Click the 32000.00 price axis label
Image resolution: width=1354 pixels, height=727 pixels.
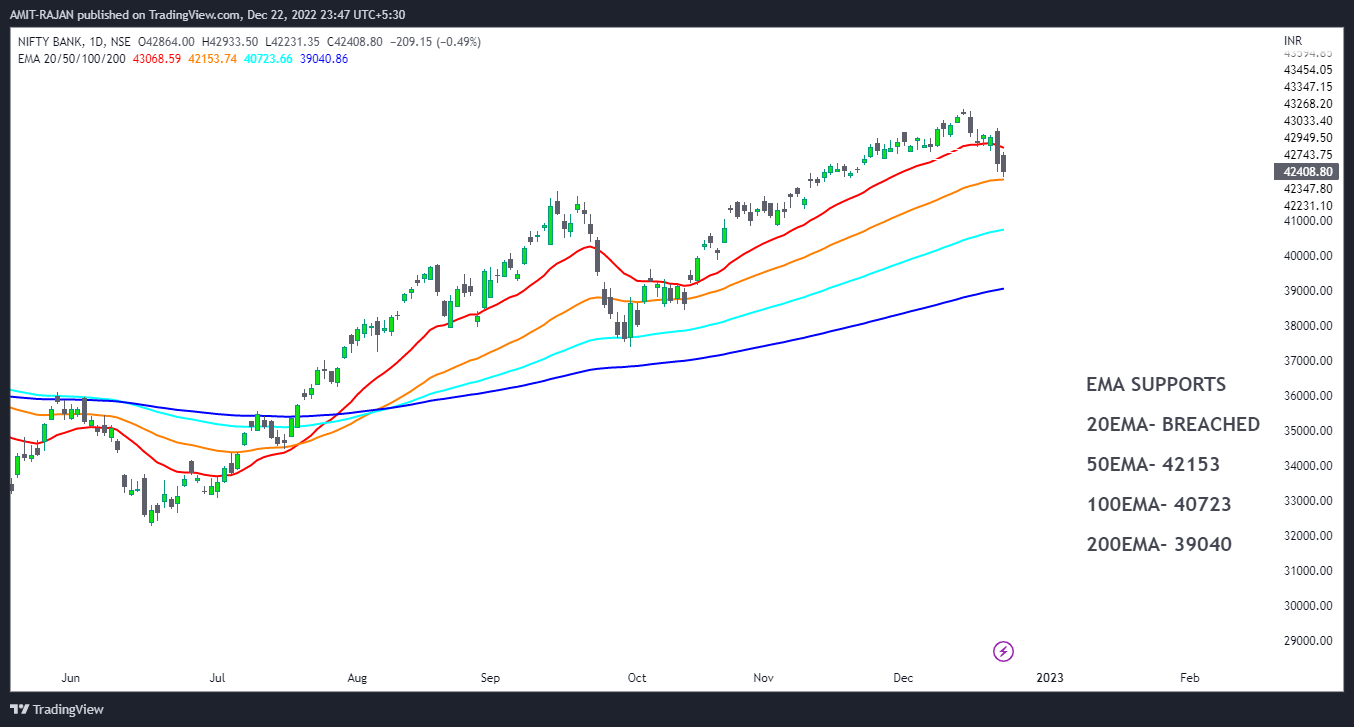point(1308,536)
